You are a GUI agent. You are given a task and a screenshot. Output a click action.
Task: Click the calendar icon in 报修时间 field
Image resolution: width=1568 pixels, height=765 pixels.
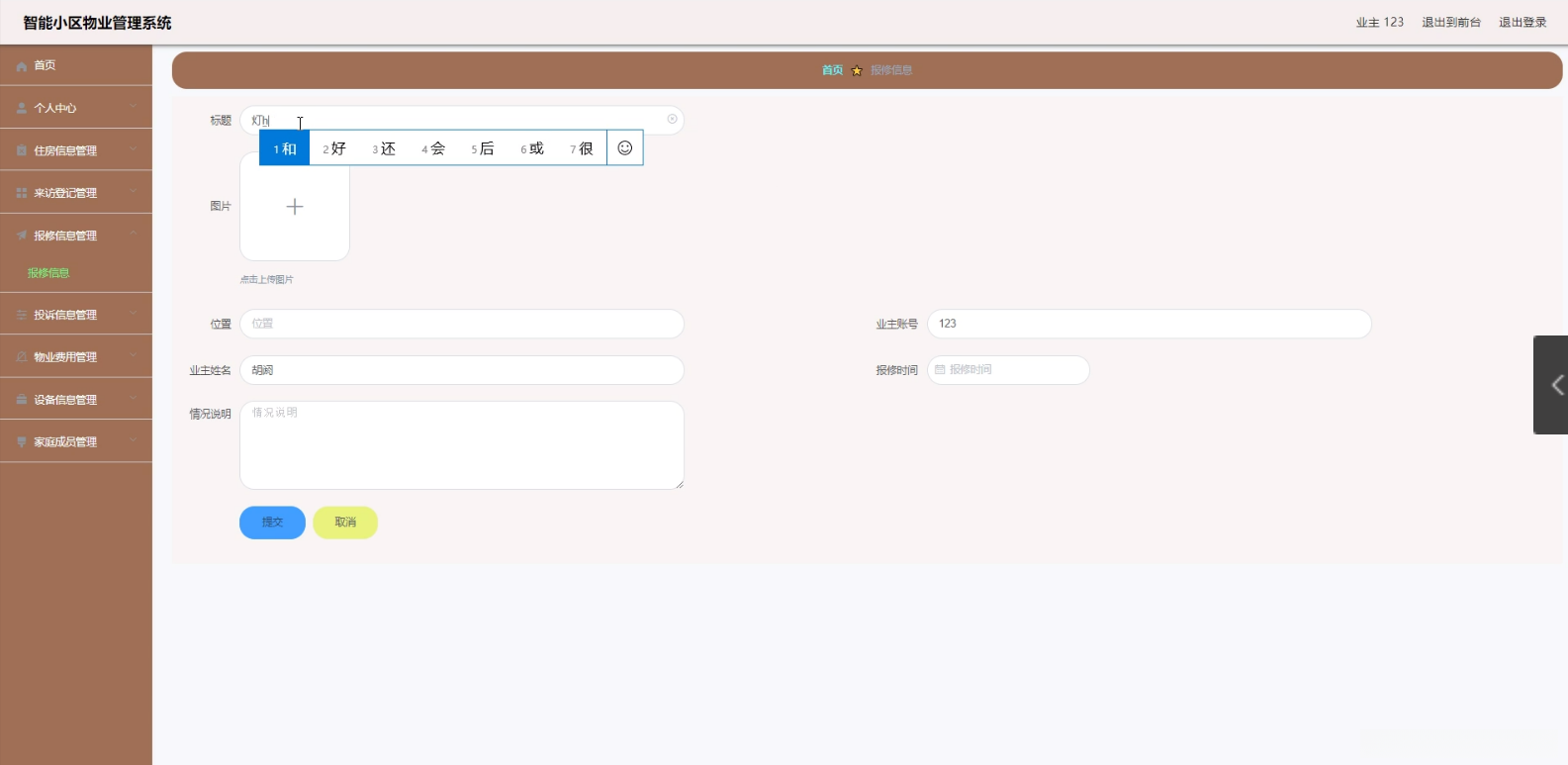click(940, 370)
